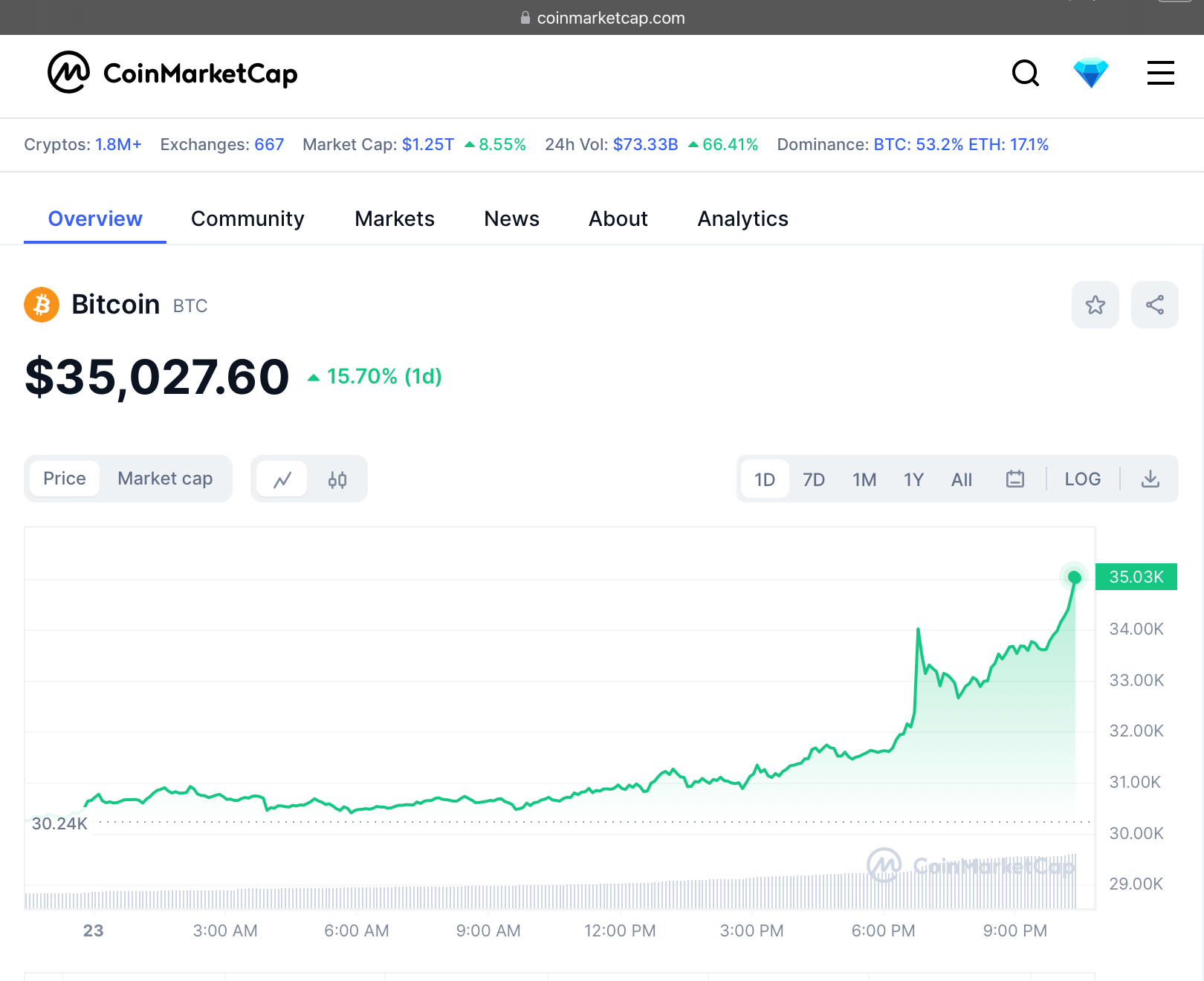This screenshot has height=981, width=1204.
Task: Open the search magnifier icon
Action: [1026, 73]
